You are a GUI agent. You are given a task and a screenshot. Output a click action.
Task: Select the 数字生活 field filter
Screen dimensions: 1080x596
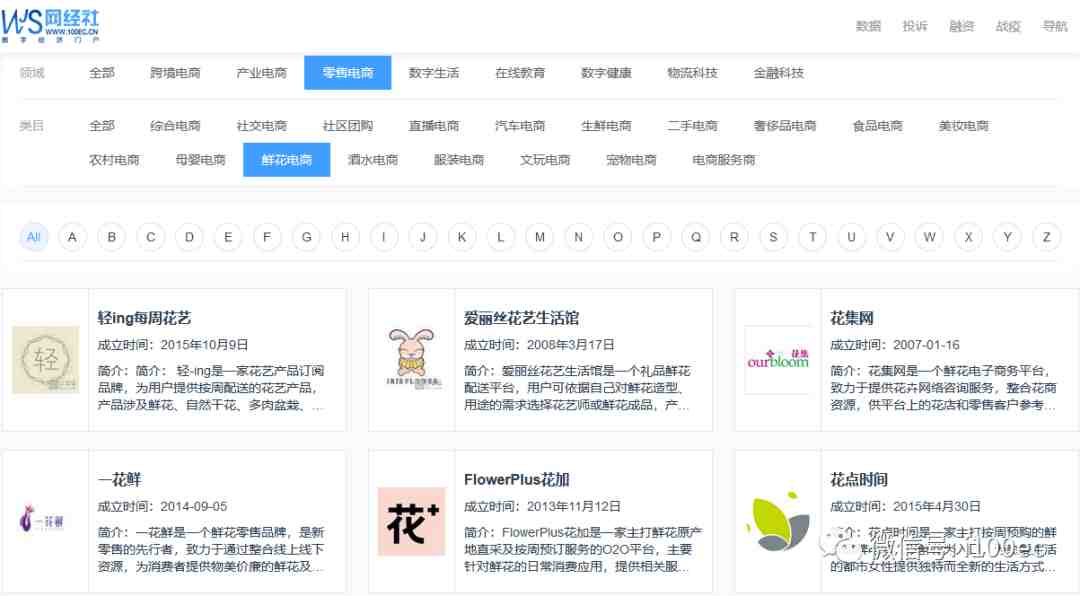[x=434, y=72]
